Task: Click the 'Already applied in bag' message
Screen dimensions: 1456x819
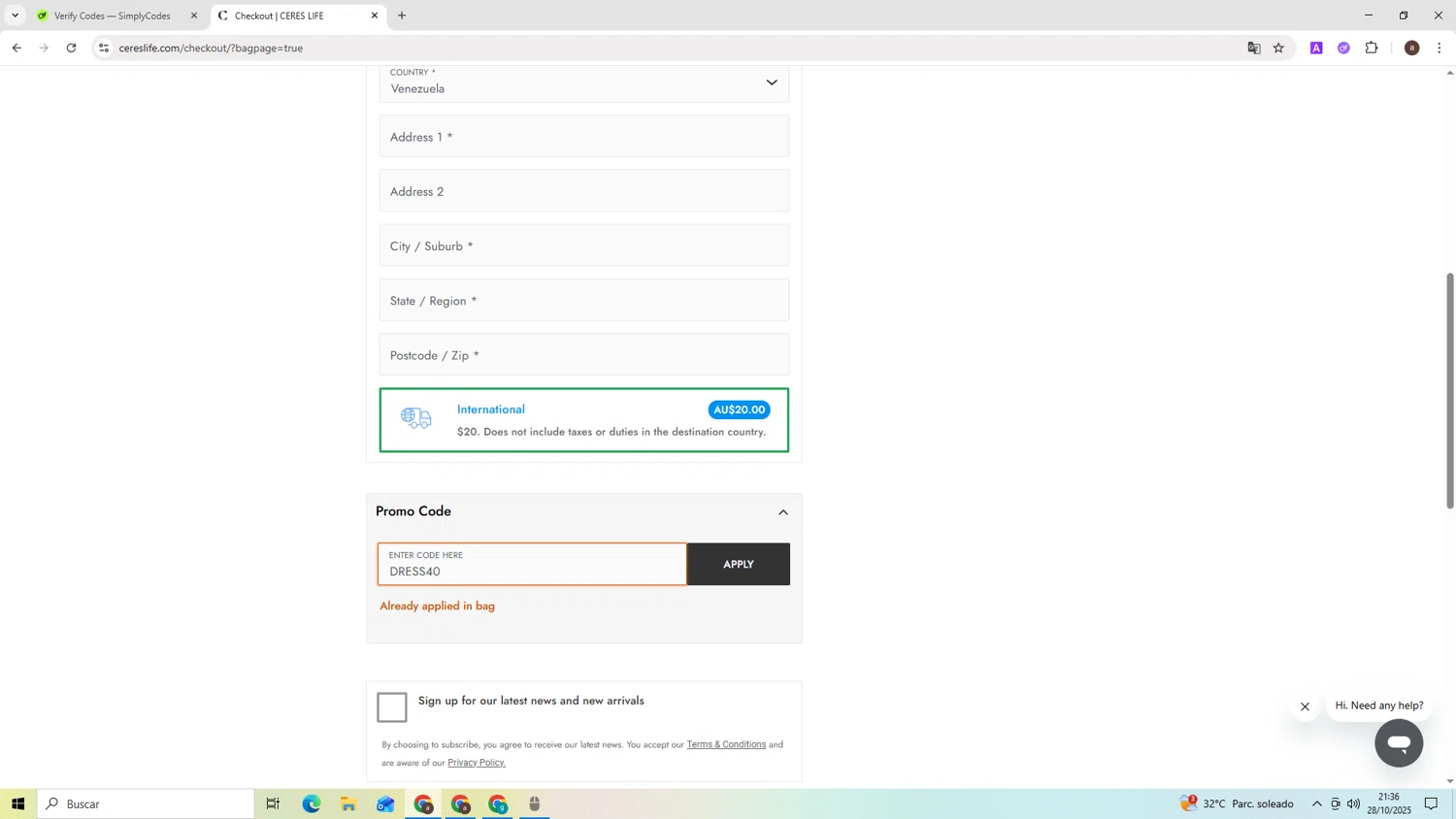Action: click(x=438, y=606)
